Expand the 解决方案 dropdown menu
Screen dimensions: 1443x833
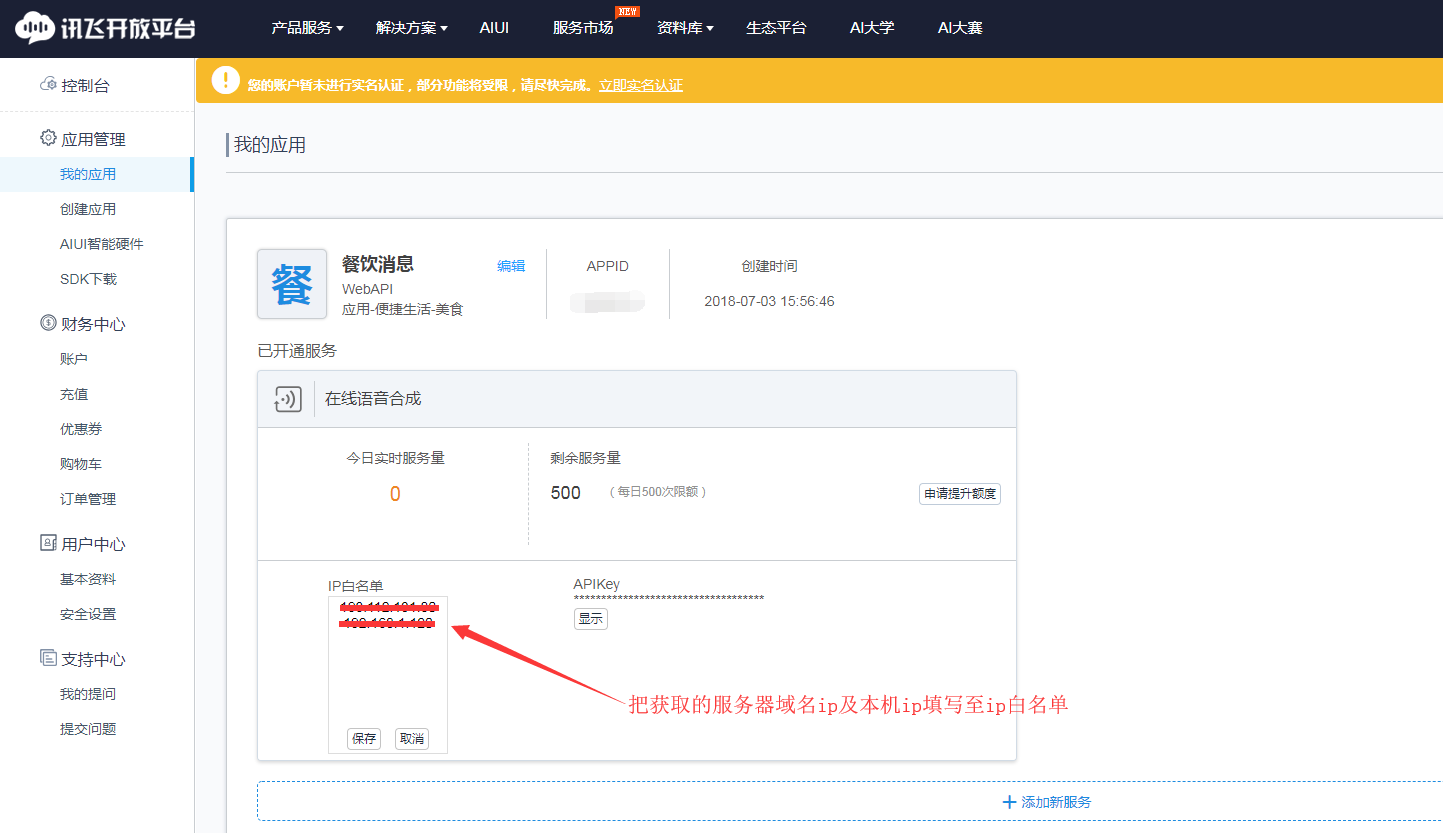[x=411, y=28]
